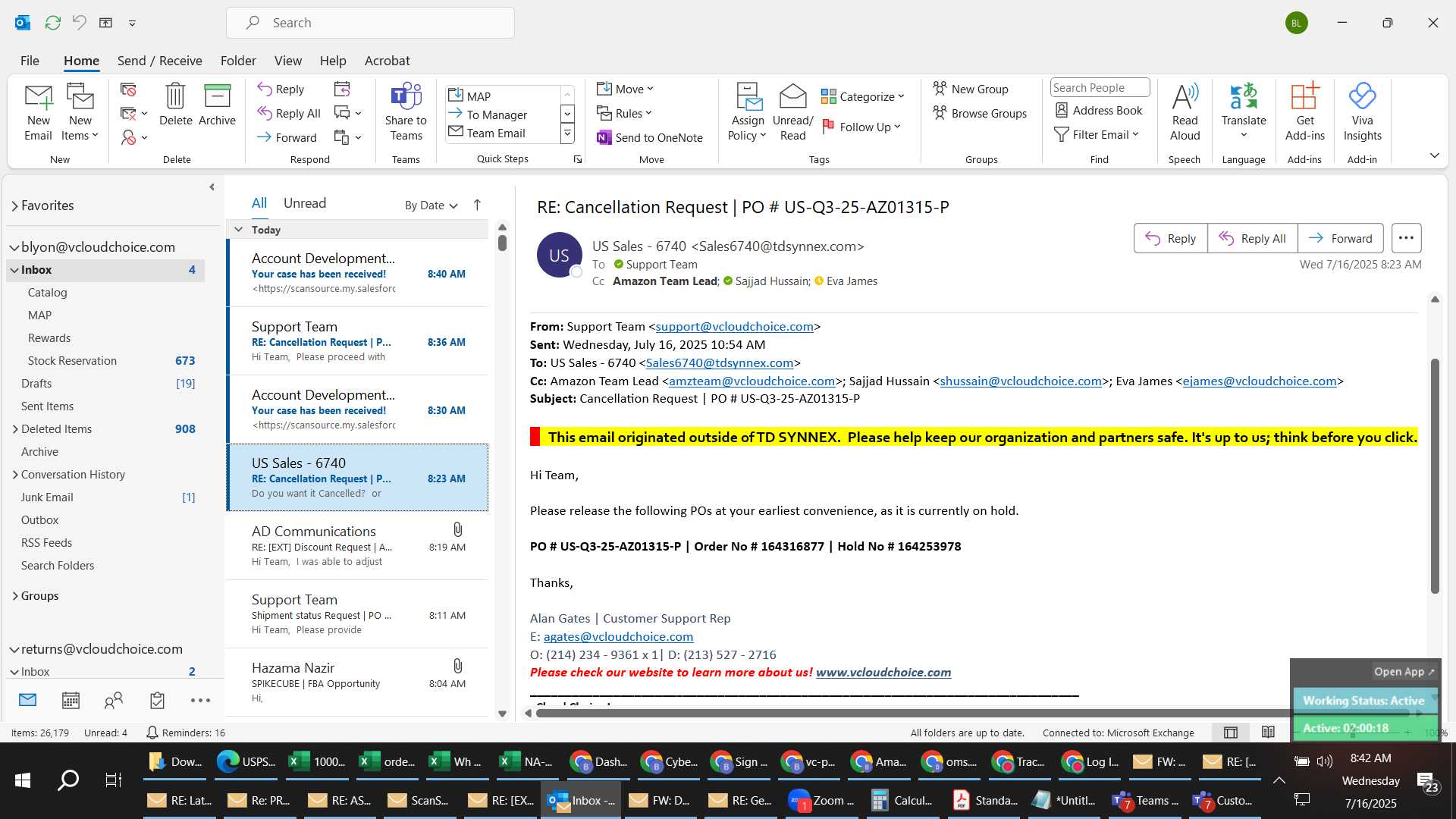Reverse sort order arrow in message list

(x=477, y=205)
